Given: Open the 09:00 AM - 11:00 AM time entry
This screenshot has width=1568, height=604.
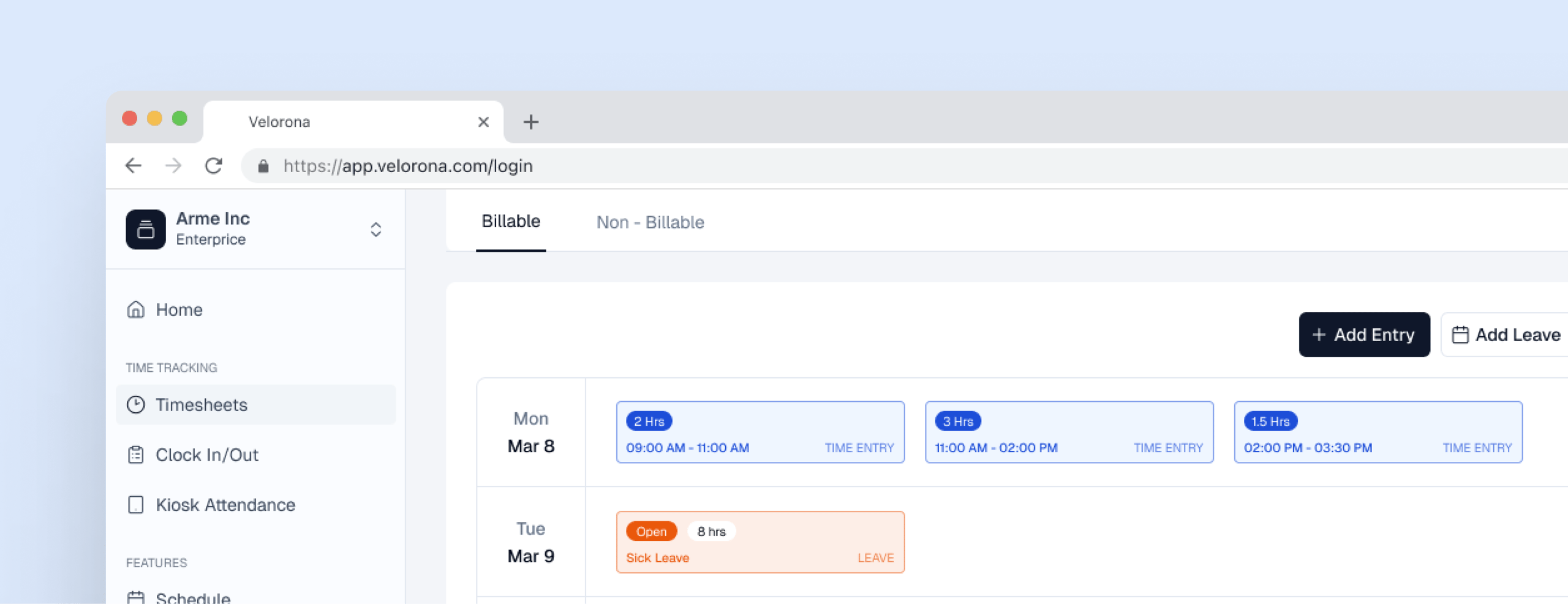Looking at the screenshot, I should (760, 432).
